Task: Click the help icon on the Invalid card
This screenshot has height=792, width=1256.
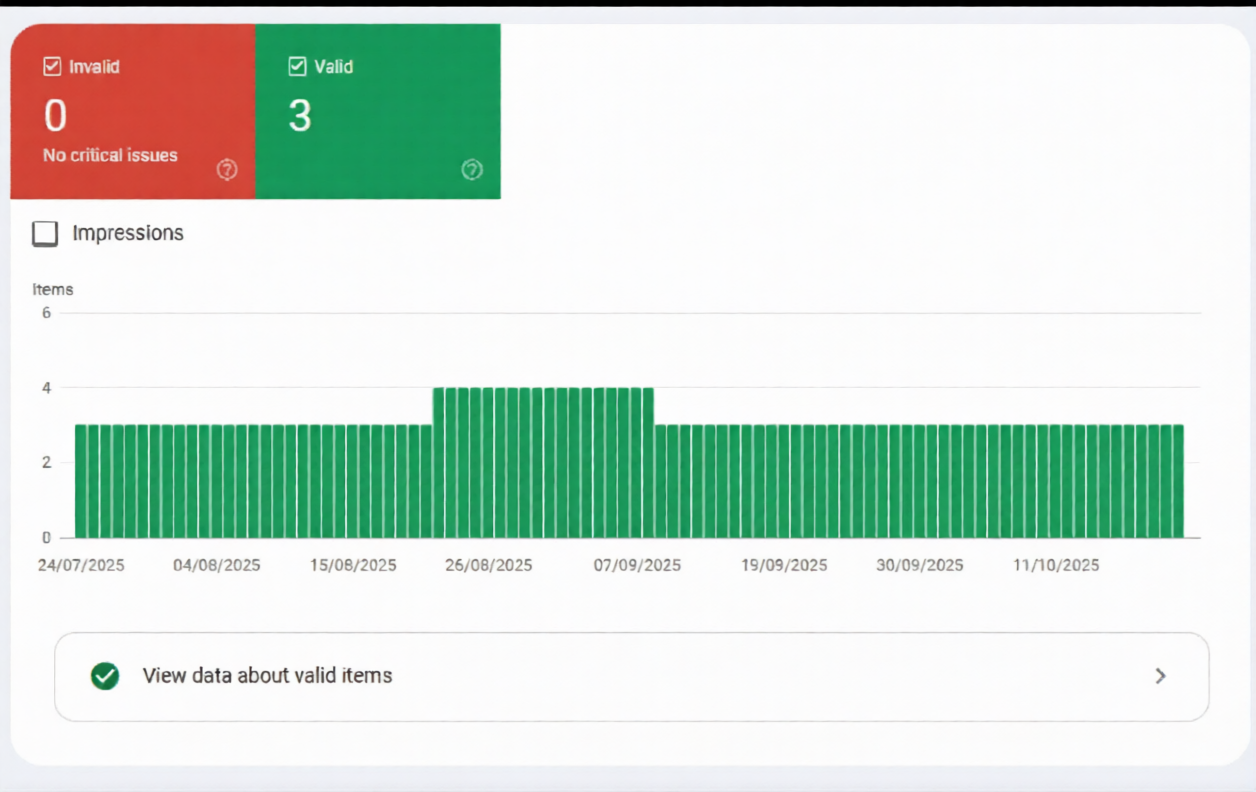Action: (225, 169)
